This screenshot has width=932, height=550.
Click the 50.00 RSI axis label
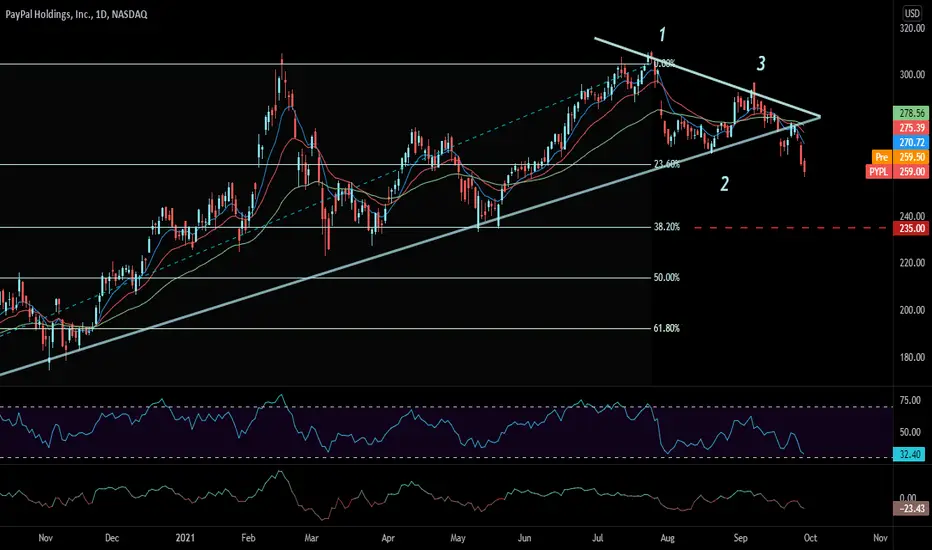pos(910,432)
